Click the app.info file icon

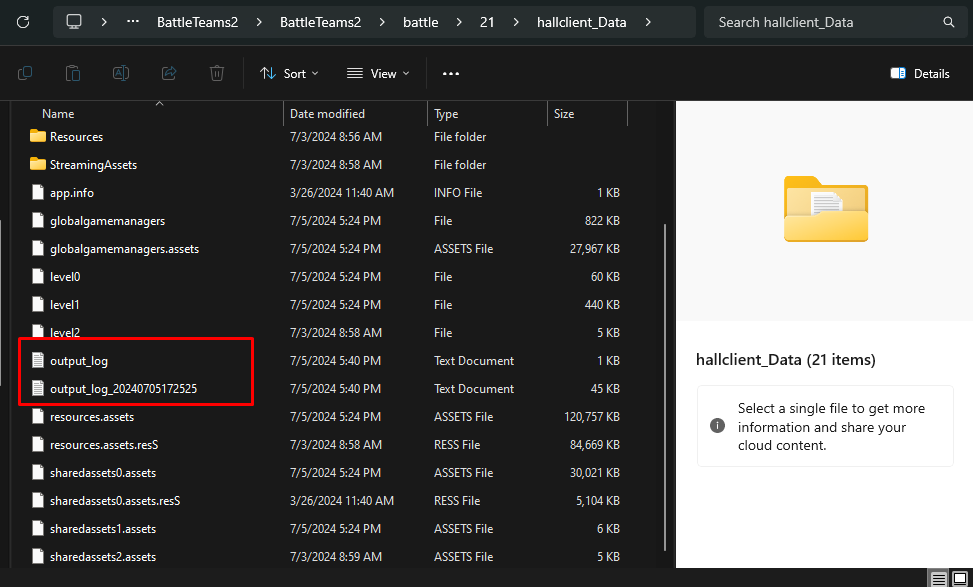pos(38,192)
